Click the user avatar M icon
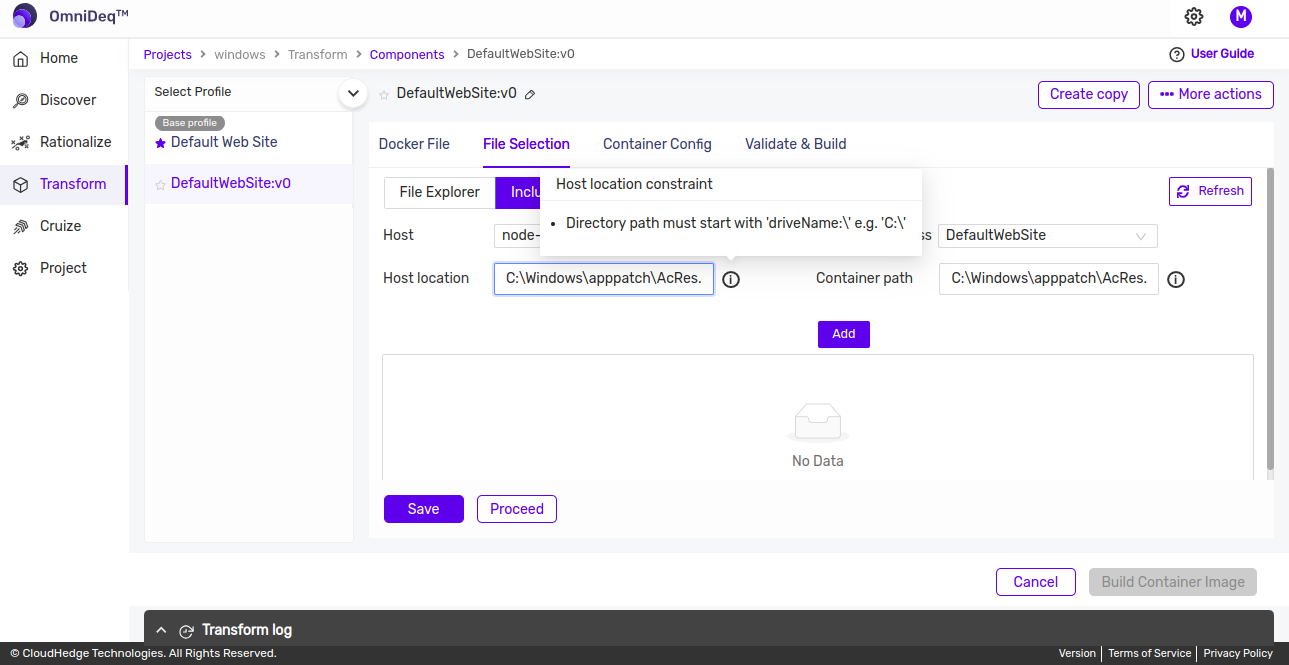The image size is (1289, 665). tap(1240, 17)
